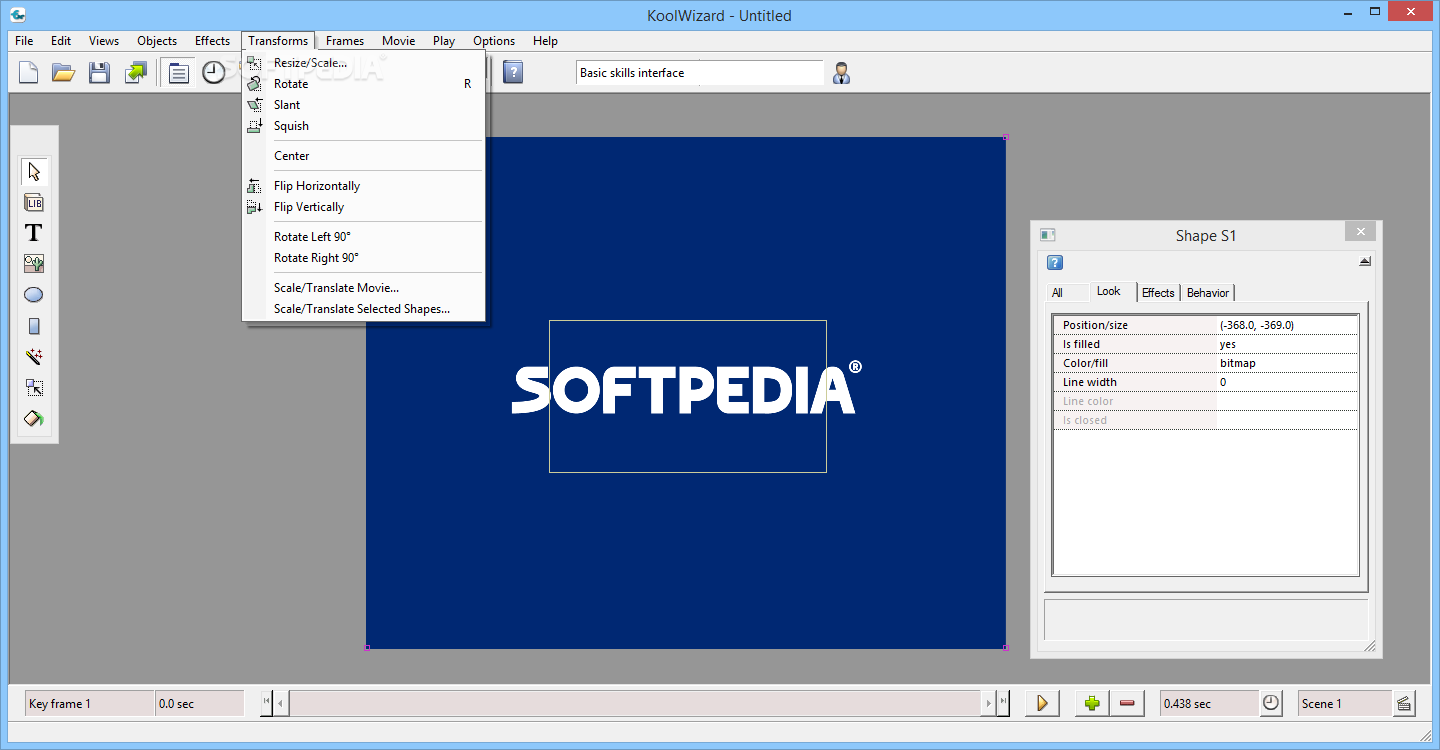Open a file via the folder icon
This screenshot has width=1440, height=750.
pyautogui.click(x=64, y=72)
